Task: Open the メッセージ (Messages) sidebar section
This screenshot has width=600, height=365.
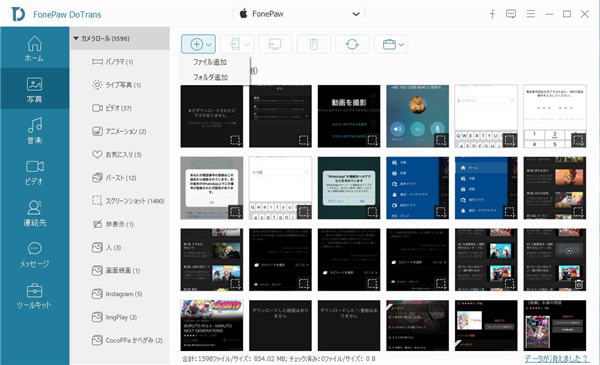Action: (x=34, y=254)
